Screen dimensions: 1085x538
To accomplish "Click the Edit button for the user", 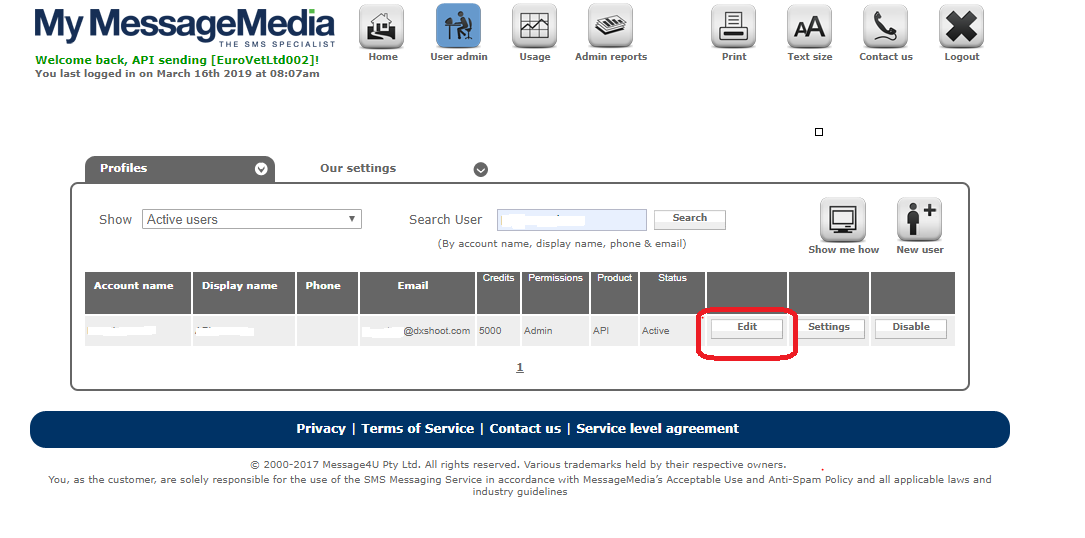I will 747,328.
